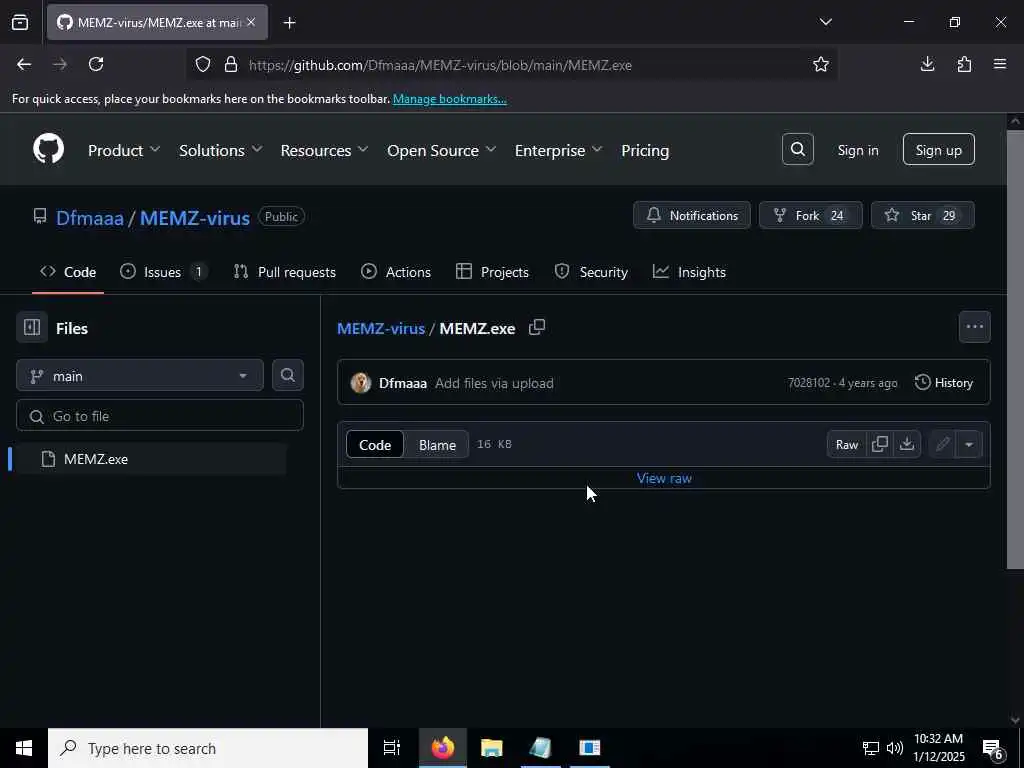Expand the Product menu
Viewport: 1024px width, 768px height.
(x=124, y=150)
